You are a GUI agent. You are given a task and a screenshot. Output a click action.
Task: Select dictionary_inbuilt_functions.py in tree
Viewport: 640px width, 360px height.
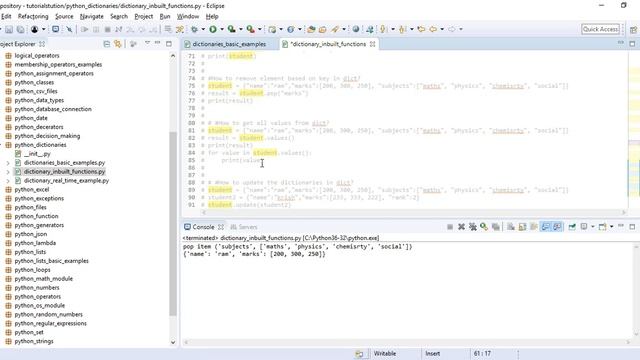[x=64, y=172]
